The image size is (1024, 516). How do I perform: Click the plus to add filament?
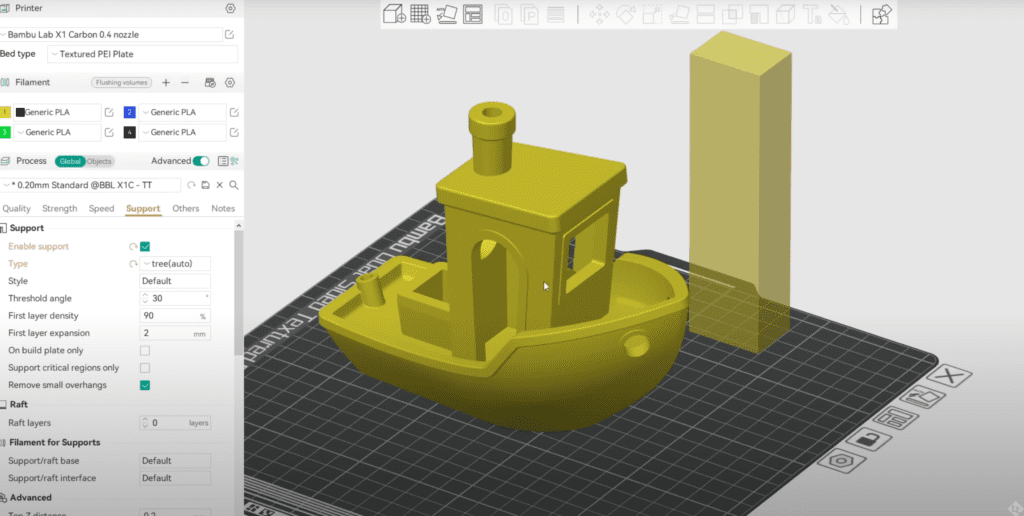click(166, 82)
